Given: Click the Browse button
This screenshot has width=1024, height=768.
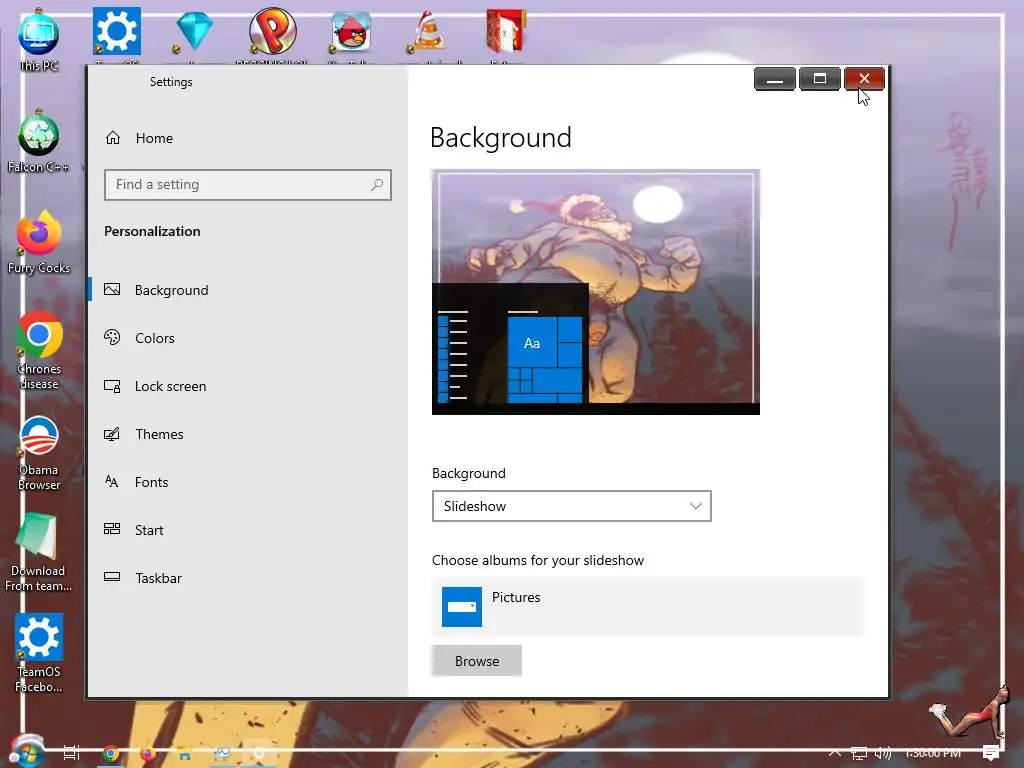Looking at the screenshot, I should (477, 661).
